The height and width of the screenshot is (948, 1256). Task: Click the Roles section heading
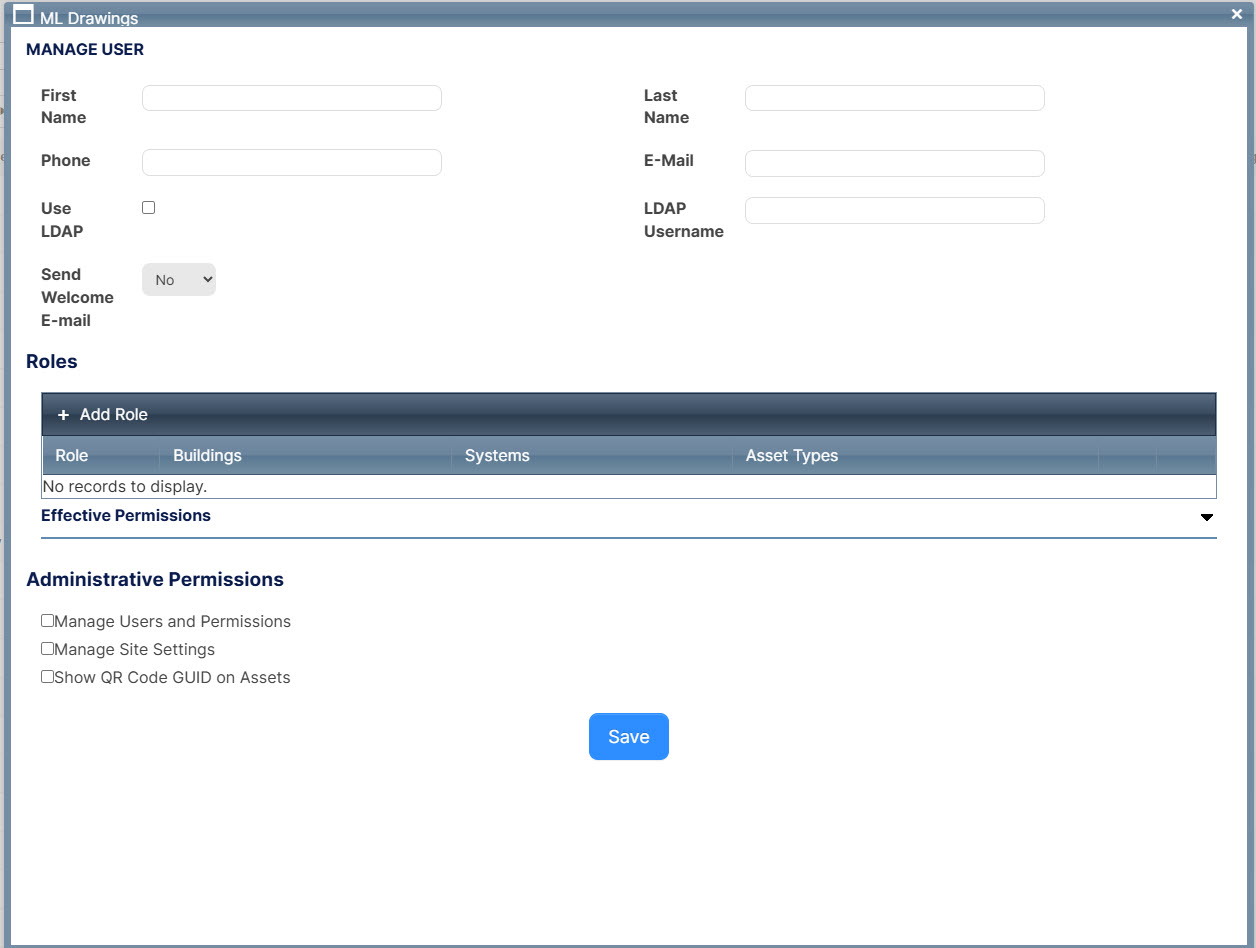52,362
